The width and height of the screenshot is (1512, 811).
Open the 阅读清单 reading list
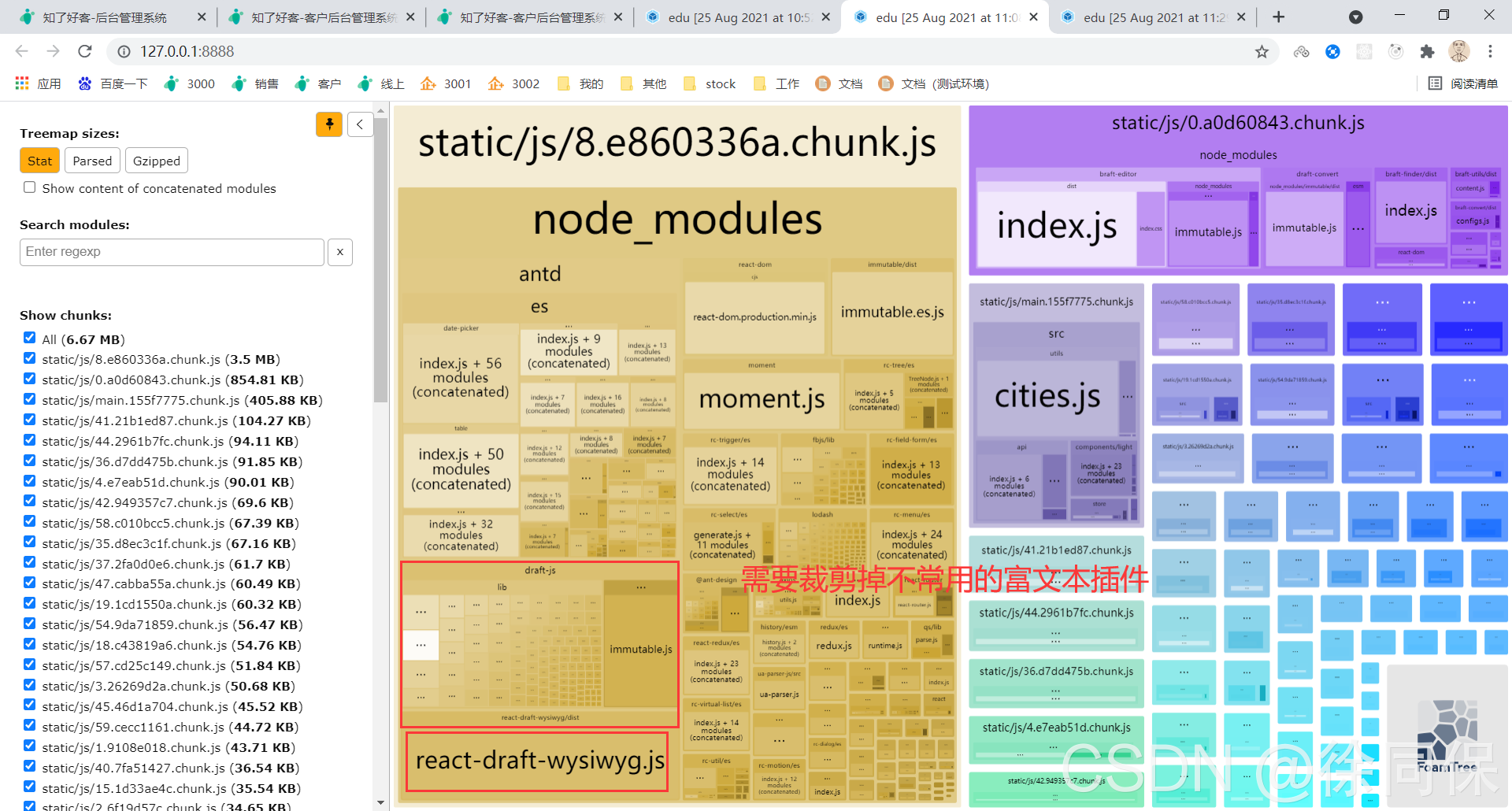[1463, 83]
